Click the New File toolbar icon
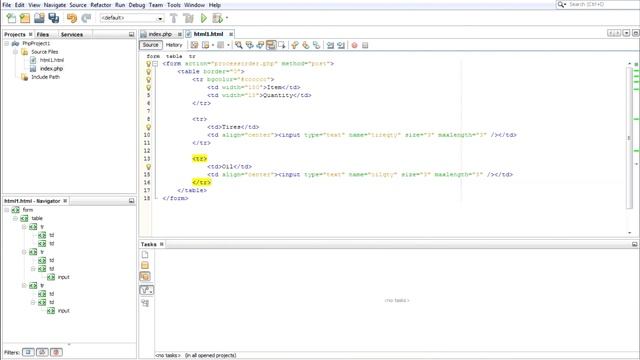Image resolution: width=640 pixels, height=360 pixels. point(11,18)
